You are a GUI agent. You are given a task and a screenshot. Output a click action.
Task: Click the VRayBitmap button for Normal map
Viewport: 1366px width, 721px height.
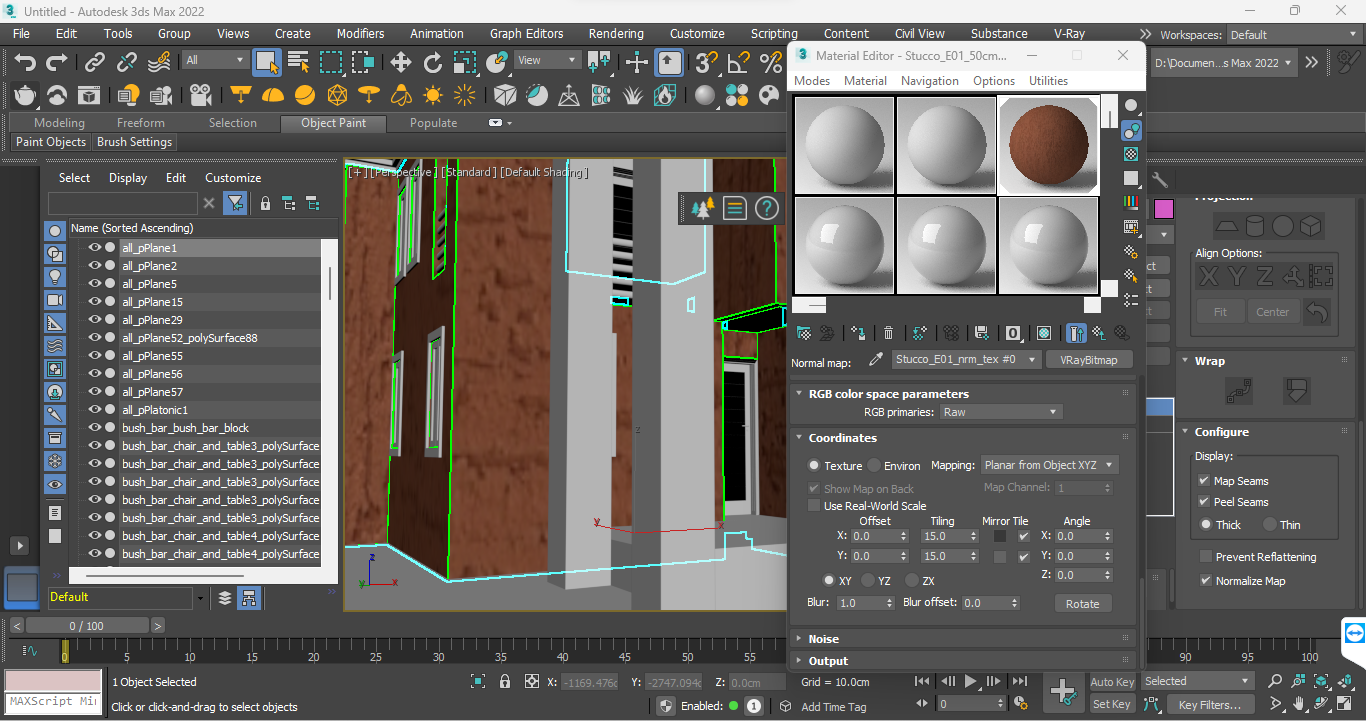click(x=1089, y=359)
